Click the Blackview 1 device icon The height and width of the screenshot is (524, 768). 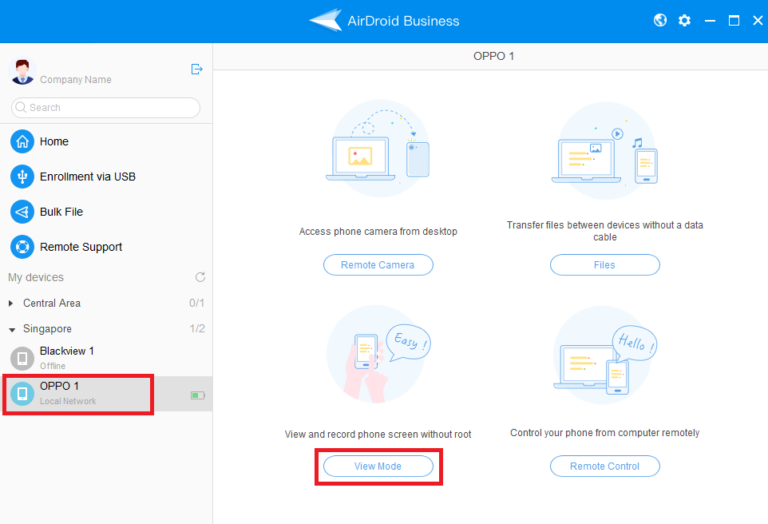point(22,358)
